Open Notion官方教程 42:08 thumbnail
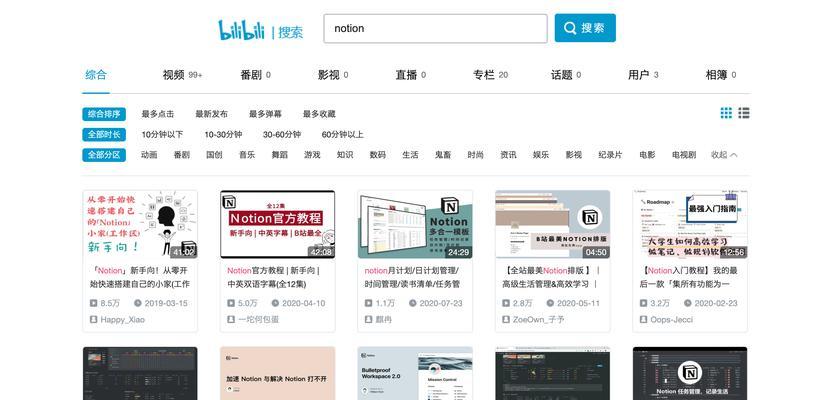Viewport: 829px width, 400px height. pos(278,224)
